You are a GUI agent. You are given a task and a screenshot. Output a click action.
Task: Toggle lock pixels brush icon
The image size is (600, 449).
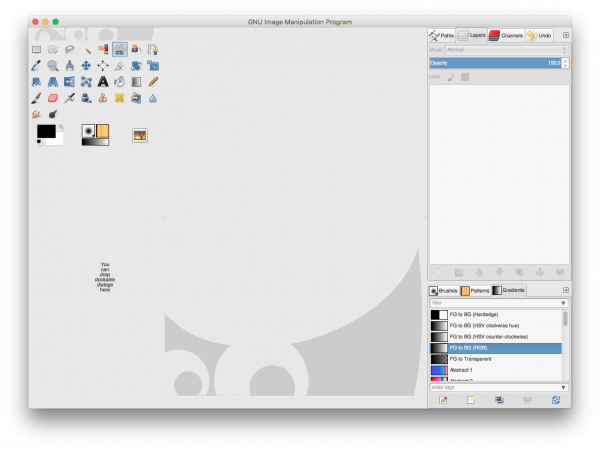click(451, 77)
